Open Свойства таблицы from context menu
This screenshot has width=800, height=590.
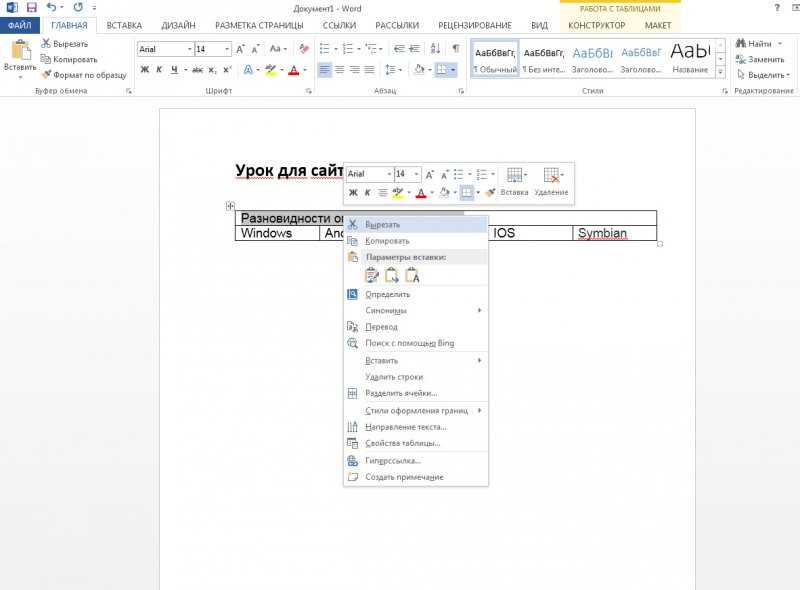tap(416, 443)
